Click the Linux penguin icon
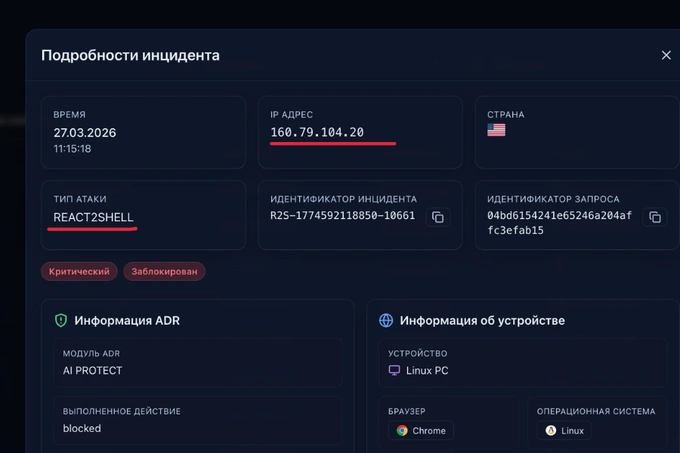The height and width of the screenshot is (453, 680). (x=551, y=430)
